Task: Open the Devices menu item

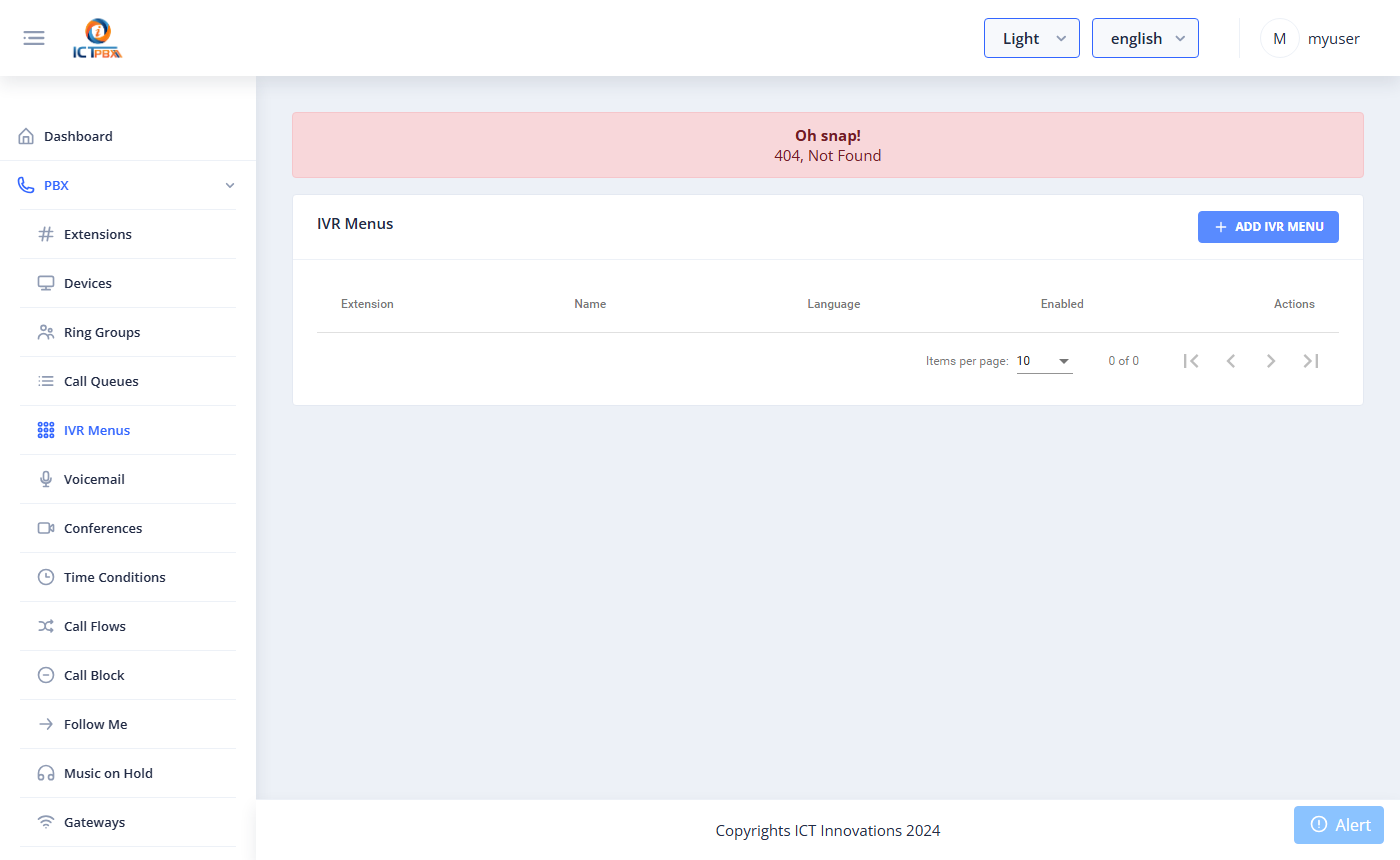Action: coord(128,283)
